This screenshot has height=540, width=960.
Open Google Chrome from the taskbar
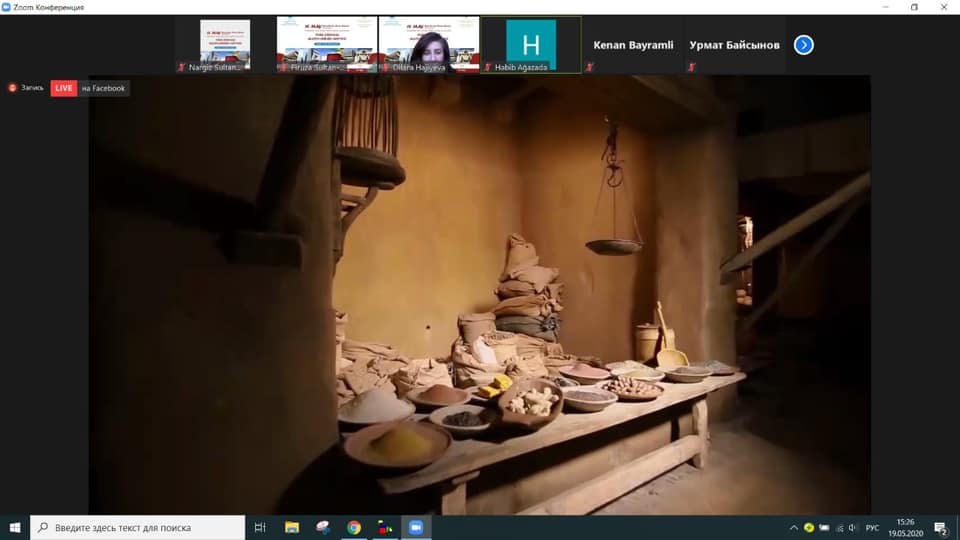click(354, 527)
